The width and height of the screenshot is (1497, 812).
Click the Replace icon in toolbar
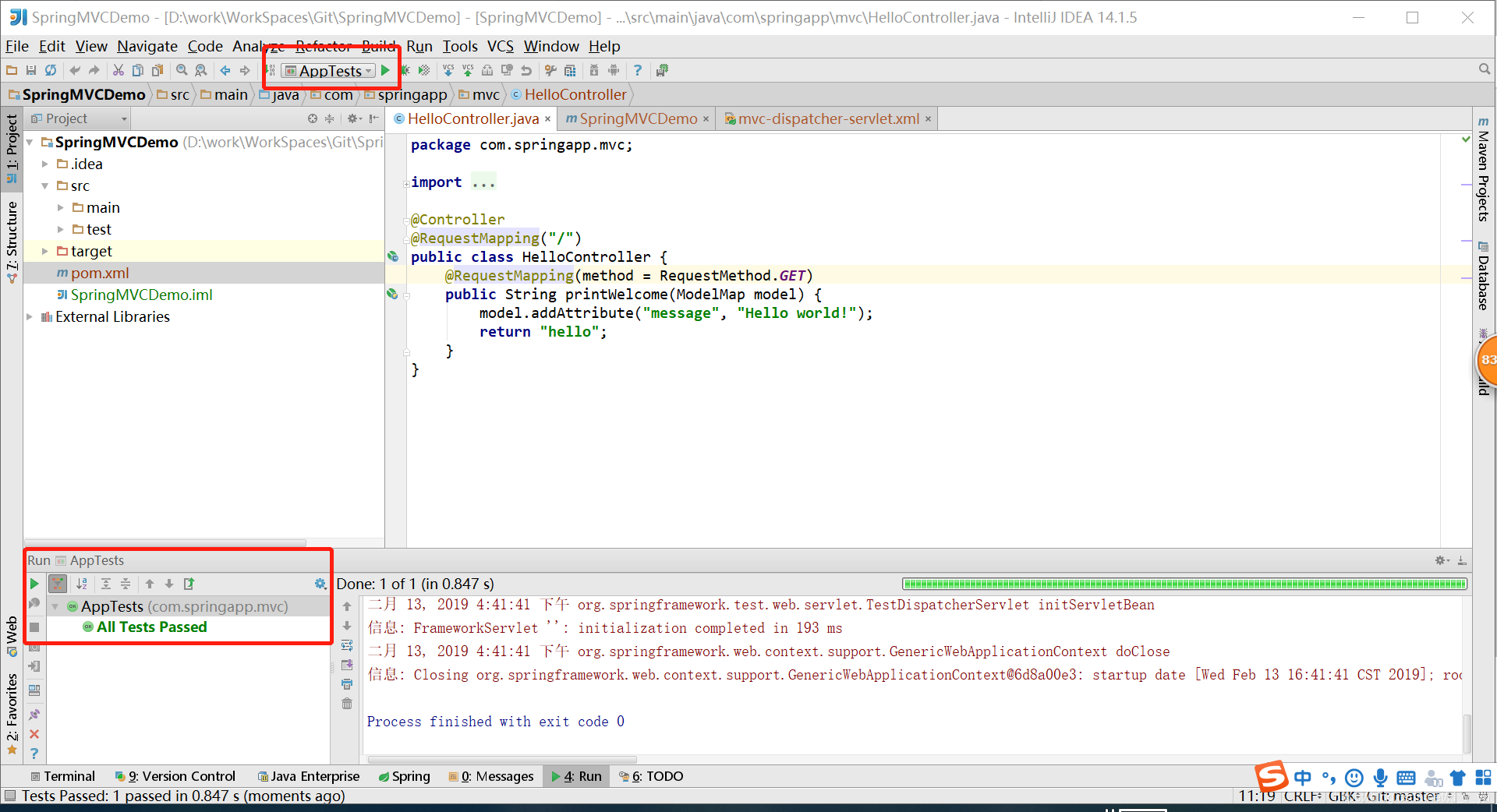(201, 70)
